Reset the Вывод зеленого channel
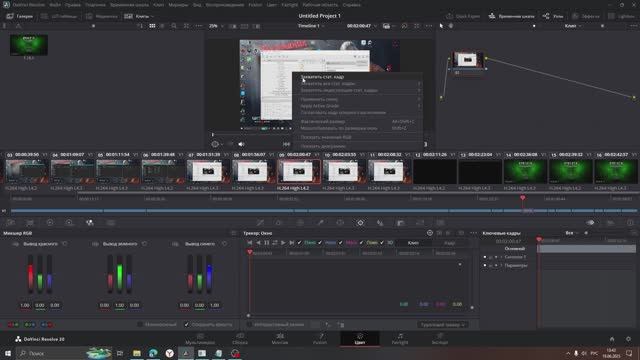 pyautogui.click(x=144, y=244)
